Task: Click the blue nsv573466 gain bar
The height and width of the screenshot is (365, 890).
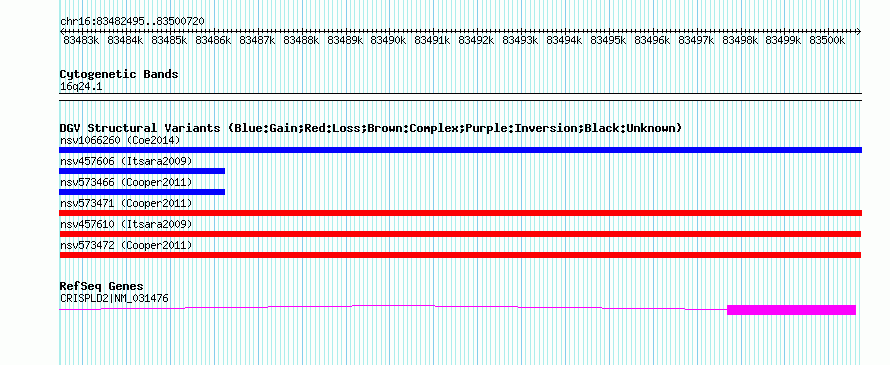Action: tap(142, 192)
